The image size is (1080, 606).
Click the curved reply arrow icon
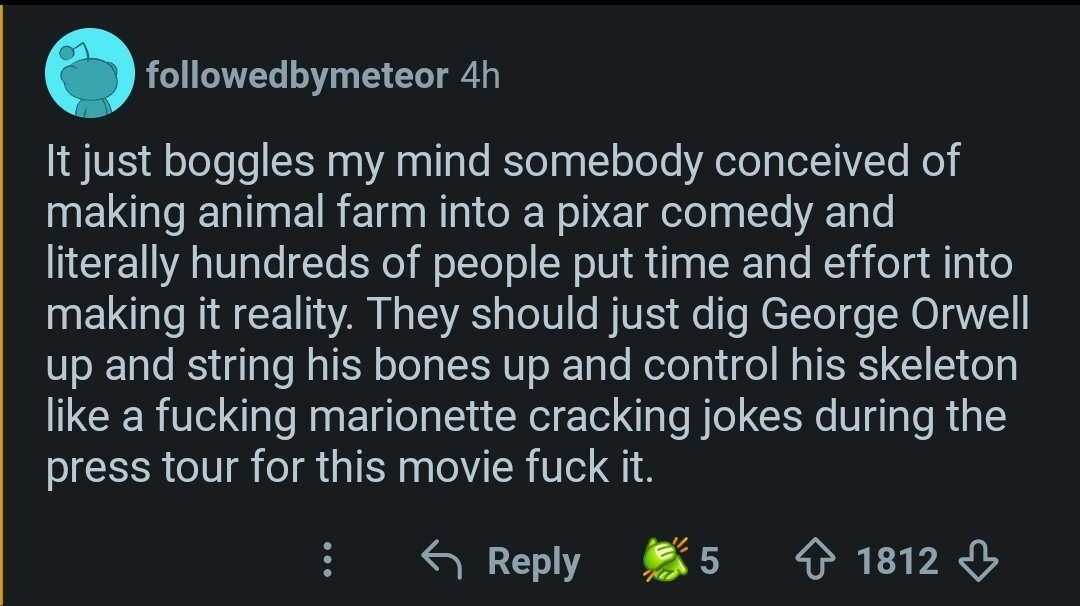[443, 561]
